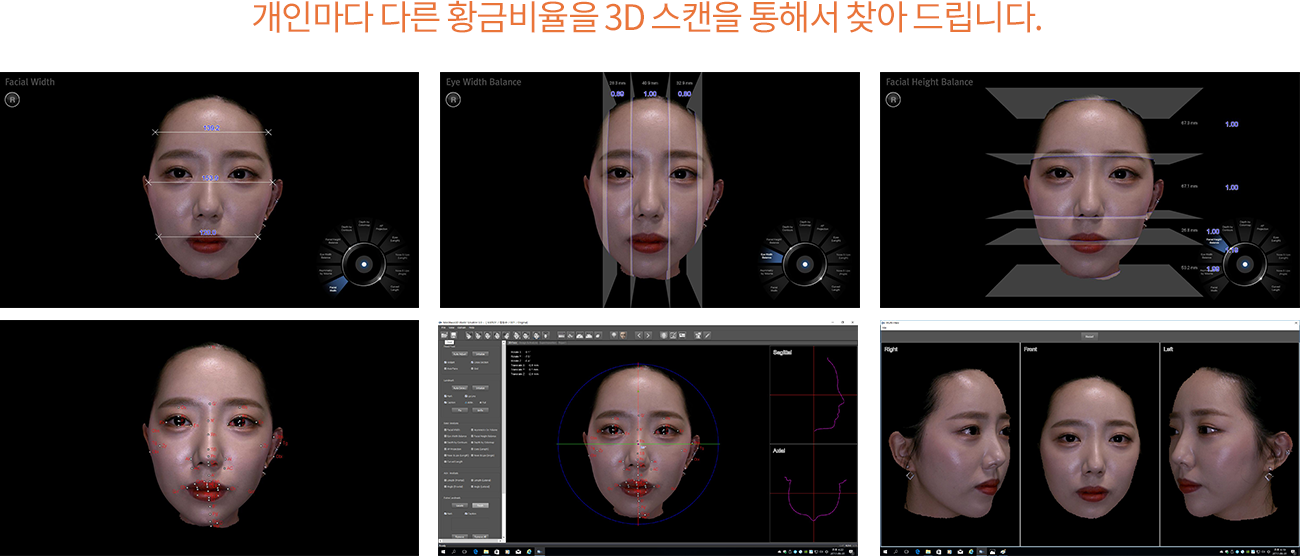This screenshot has width=1300, height=556.
Task: Click the round R home icon in Eye Width Balance screen
Action: [x=452, y=99]
